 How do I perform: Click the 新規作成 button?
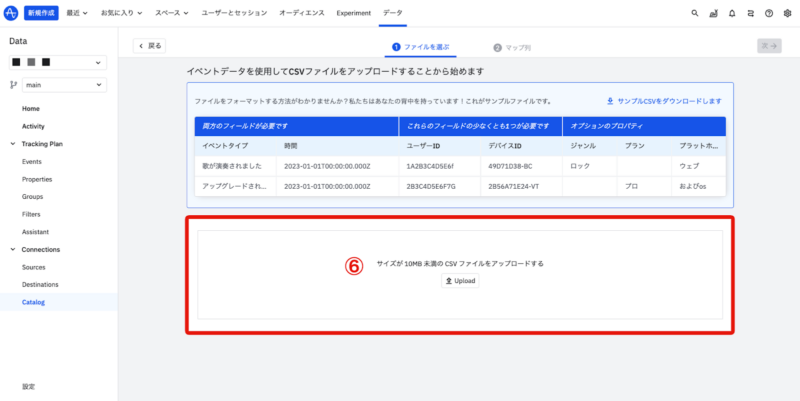pyautogui.click(x=41, y=13)
